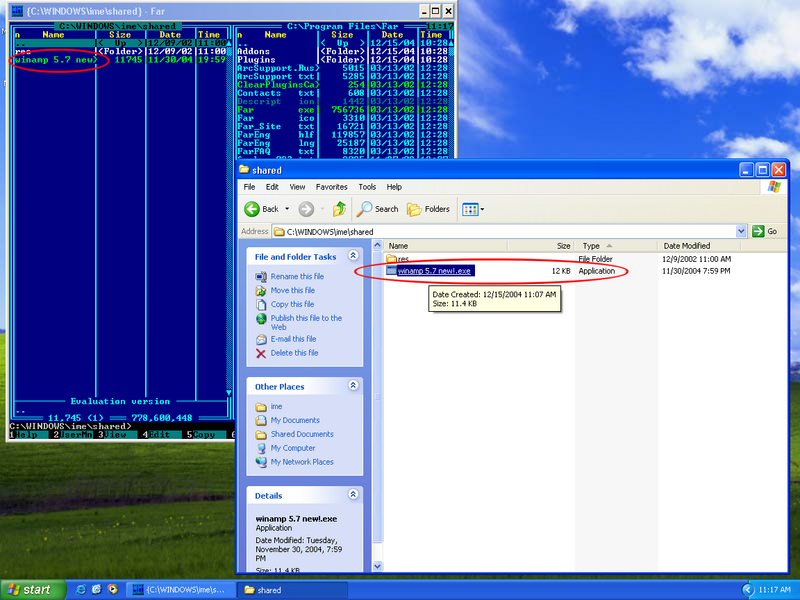Toggle the Folders pane in Explorer
The image size is (800, 600).
pos(428,209)
